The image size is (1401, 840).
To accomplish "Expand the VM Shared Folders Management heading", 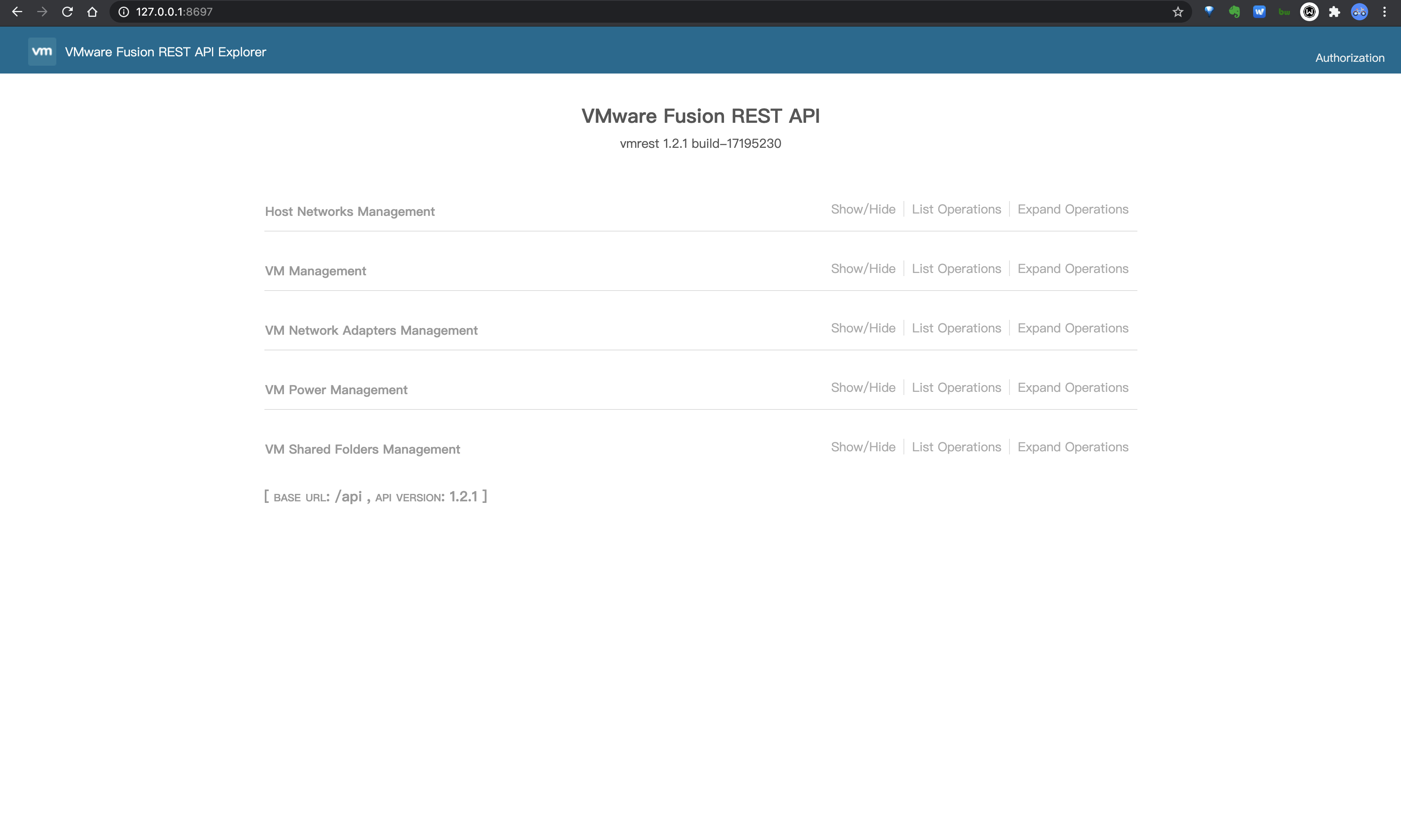I will coord(362,449).
